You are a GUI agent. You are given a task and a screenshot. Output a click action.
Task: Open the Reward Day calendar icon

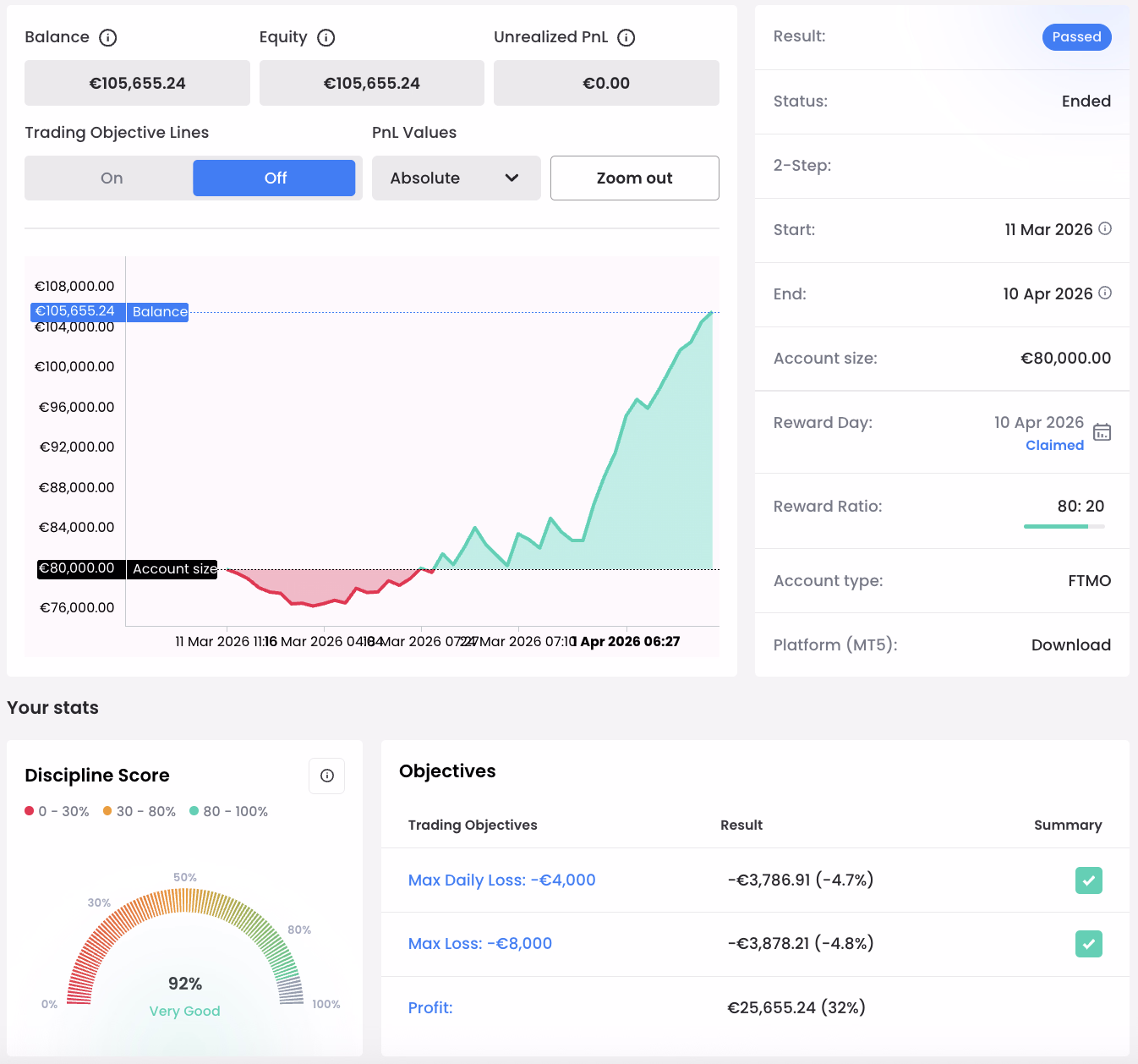(1102, 432)
